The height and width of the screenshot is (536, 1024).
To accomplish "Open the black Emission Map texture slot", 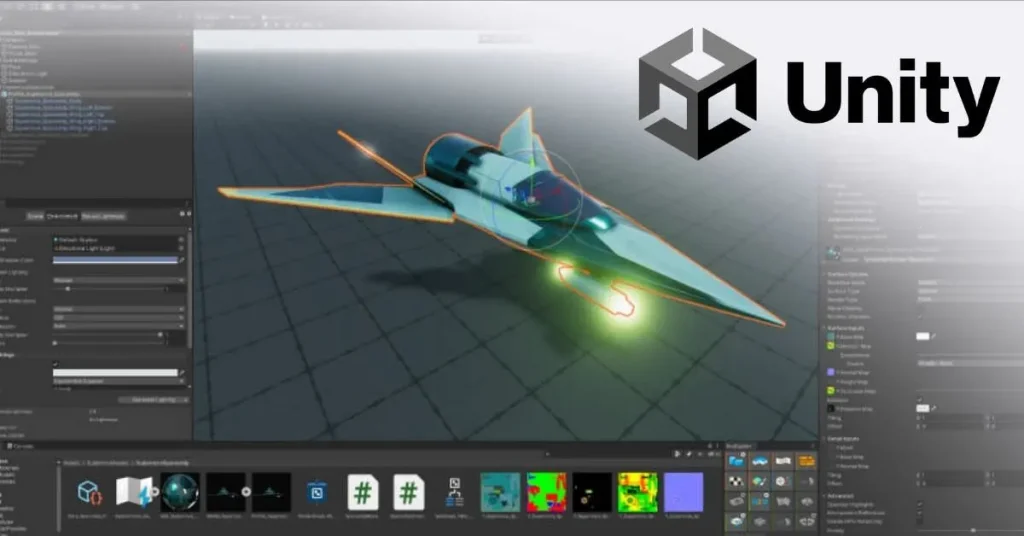I will (x=831, y=409).
